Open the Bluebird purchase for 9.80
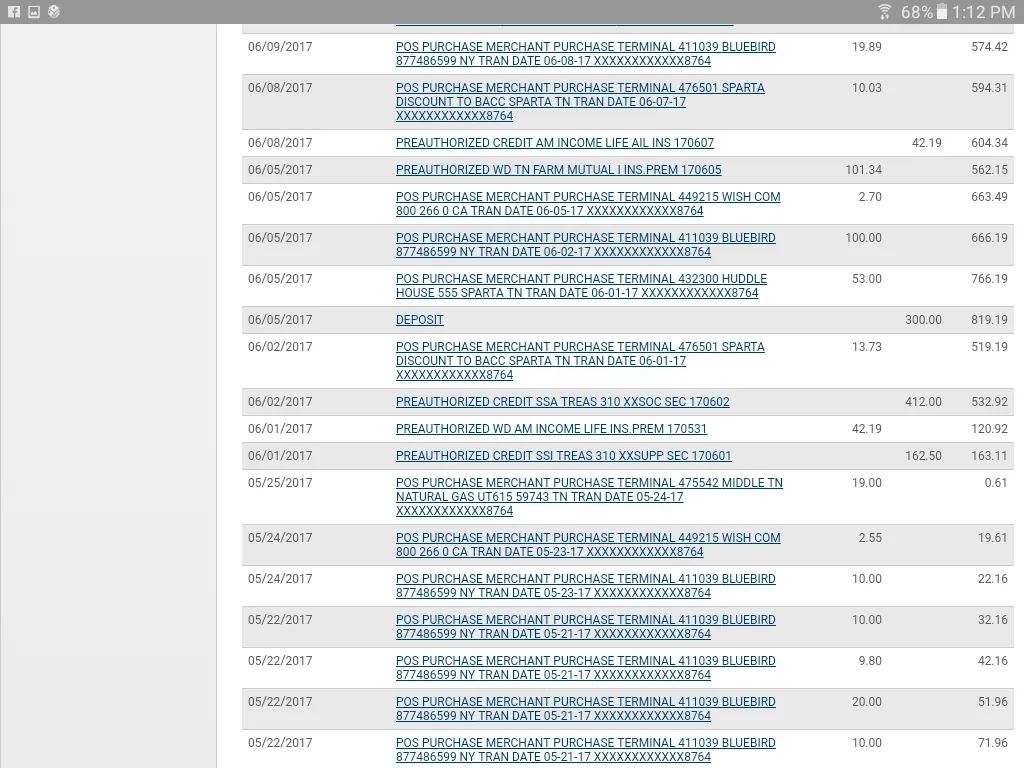Image resolution: width=1024 pixels, height=768 pixels. (586, 667)
